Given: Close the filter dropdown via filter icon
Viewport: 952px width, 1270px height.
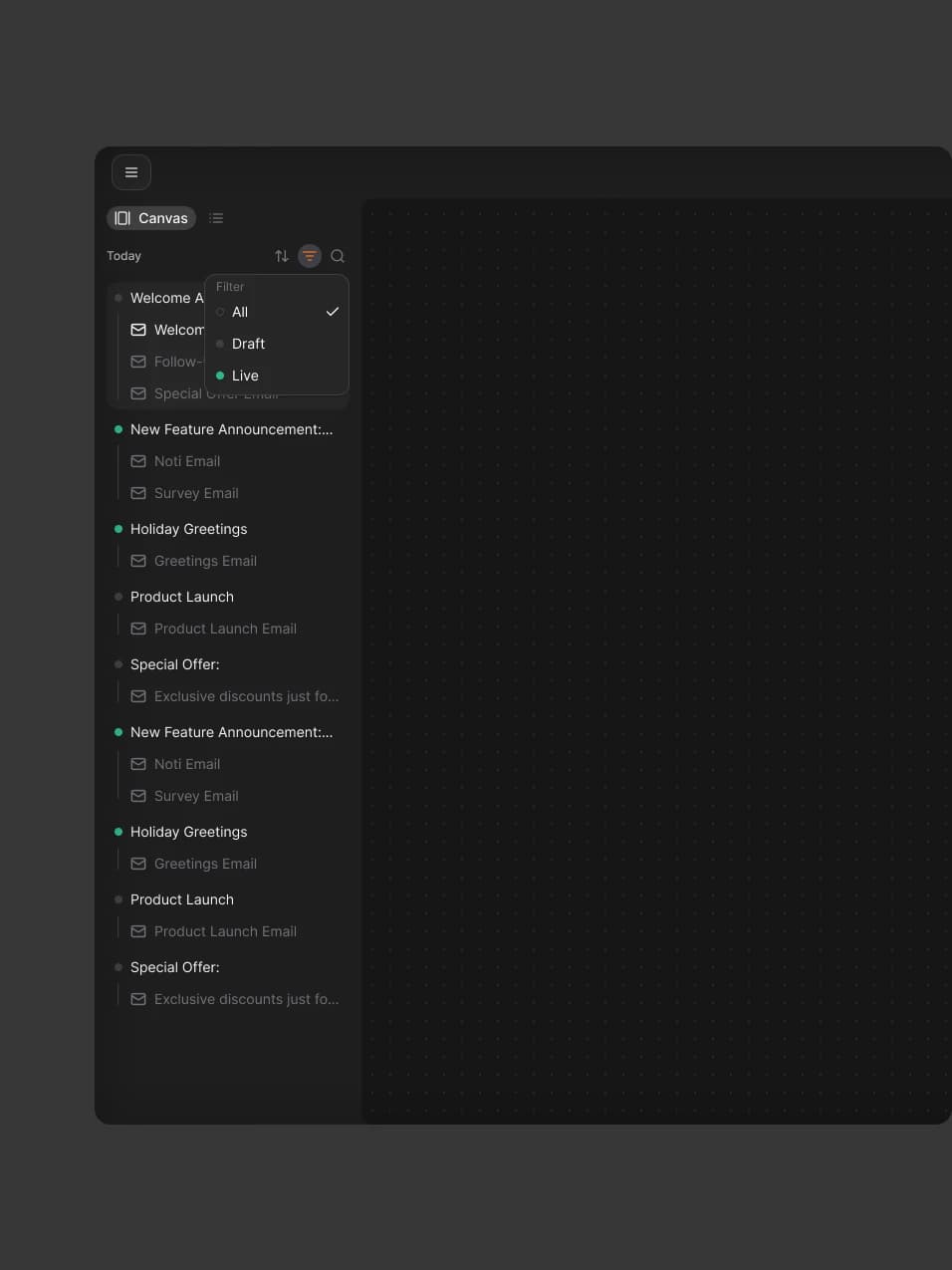Looking at the screenshot, I should tap(310, 256).
